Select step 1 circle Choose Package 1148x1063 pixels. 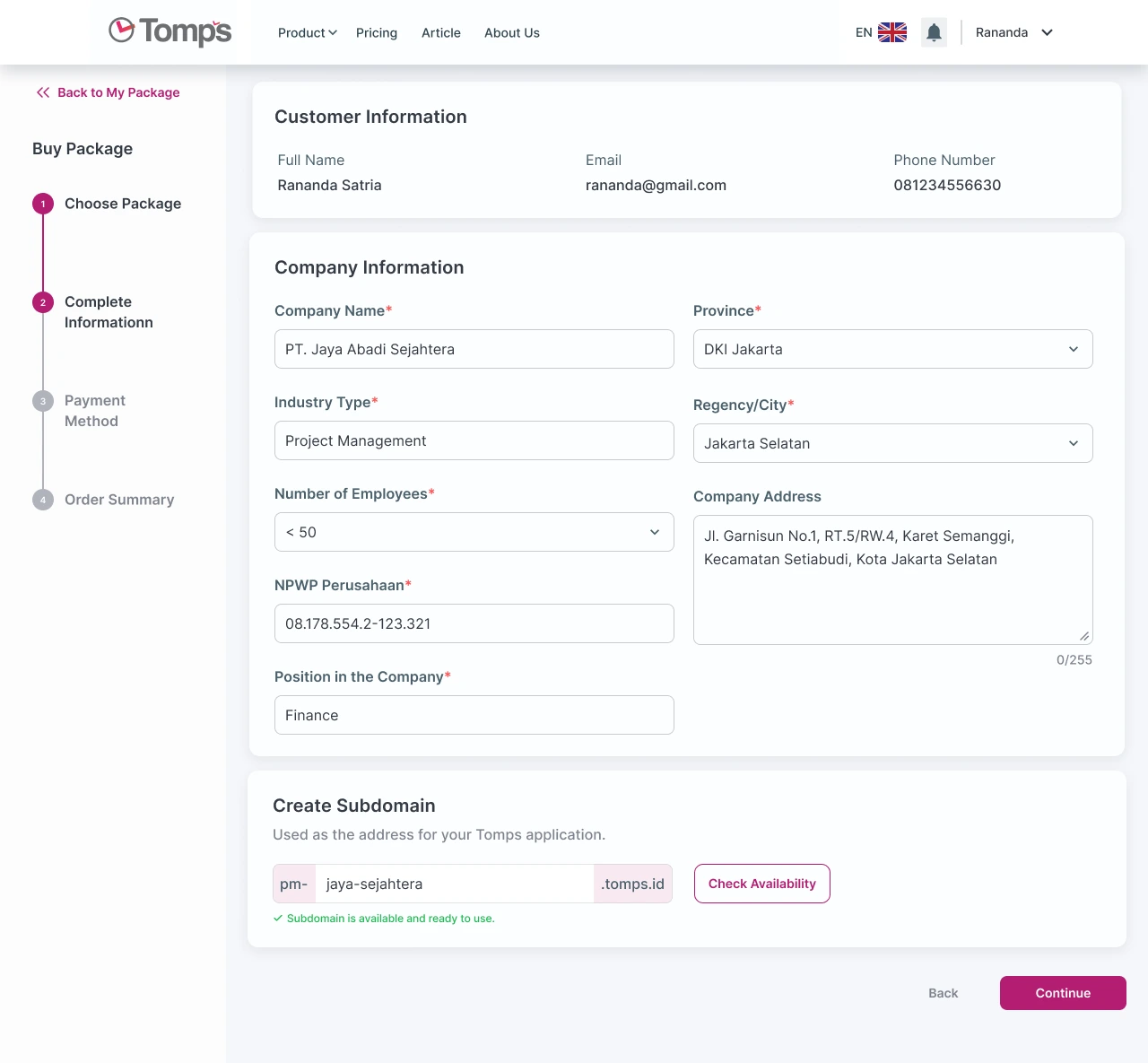click(43, 204)
